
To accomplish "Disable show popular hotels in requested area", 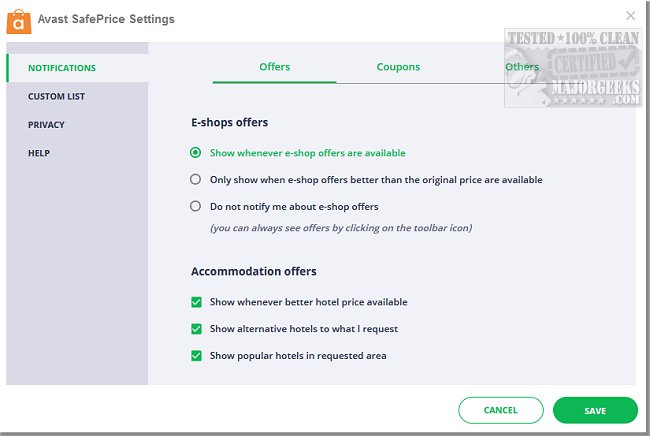I will click(x=196, y=356).
